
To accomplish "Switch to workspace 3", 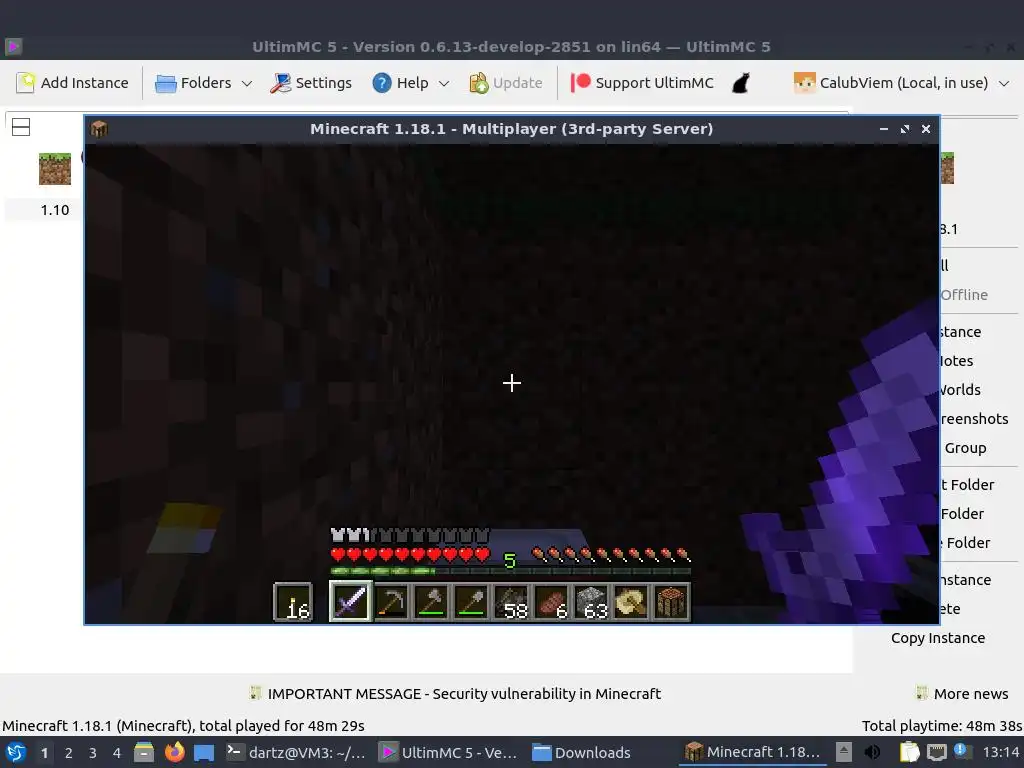I will pos(93,753).
